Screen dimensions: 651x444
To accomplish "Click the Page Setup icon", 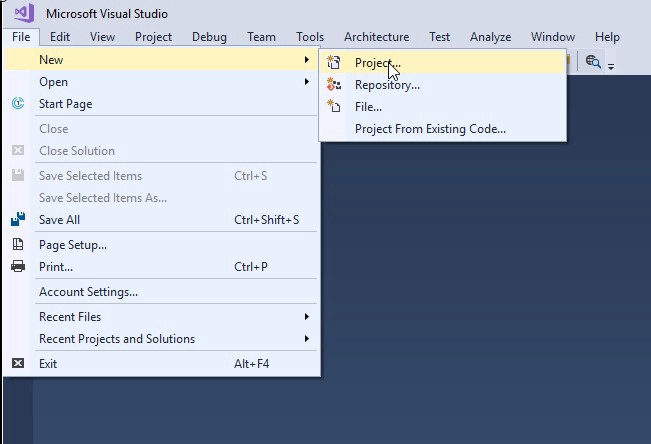I will pyautogui.click(x=18, y=244).
